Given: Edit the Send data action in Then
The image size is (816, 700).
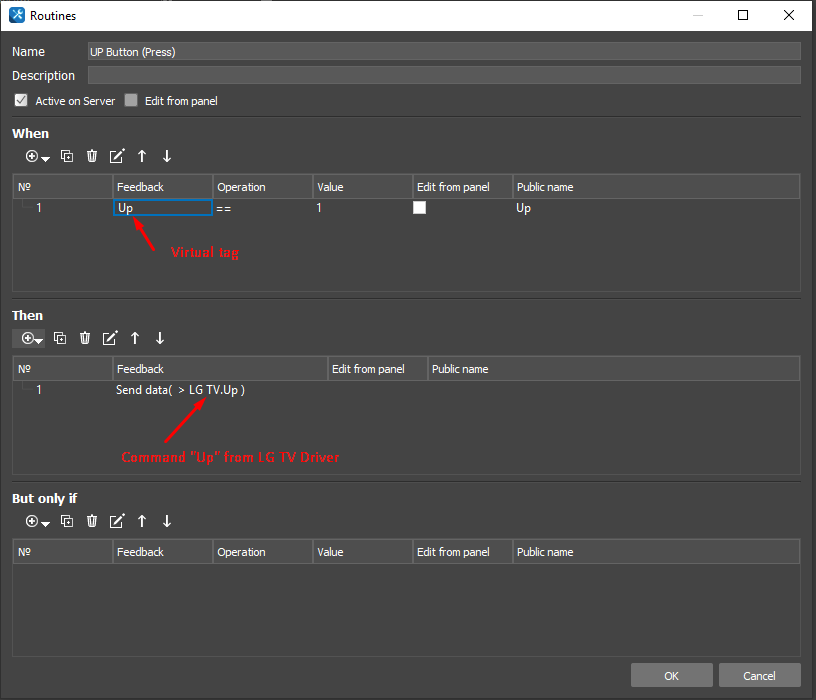Looking at the screenshot, I should pyautogui.click(x=110, y=338).
